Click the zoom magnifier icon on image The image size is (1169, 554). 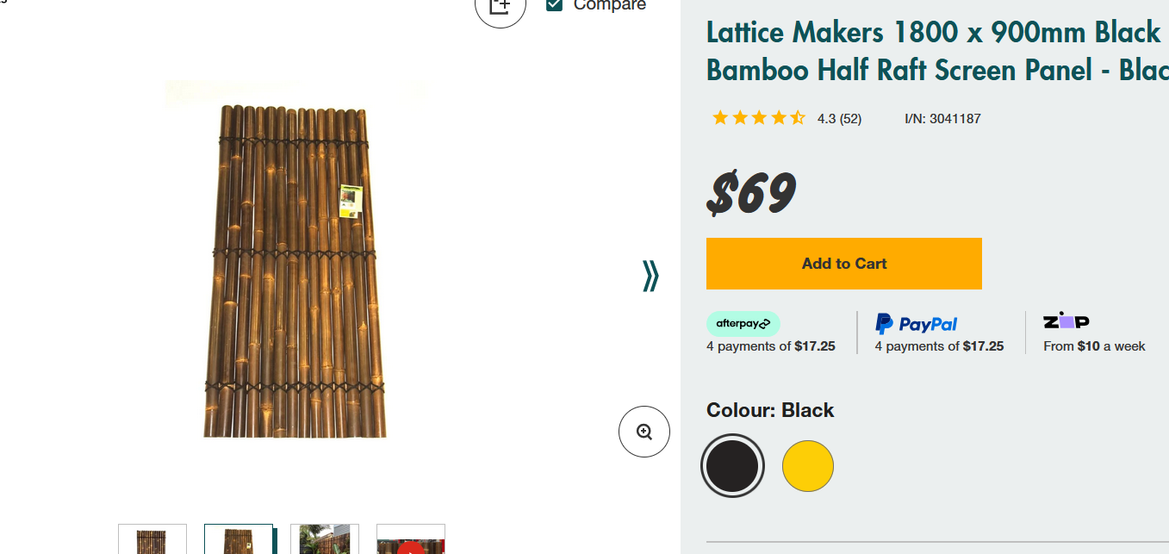644,432
